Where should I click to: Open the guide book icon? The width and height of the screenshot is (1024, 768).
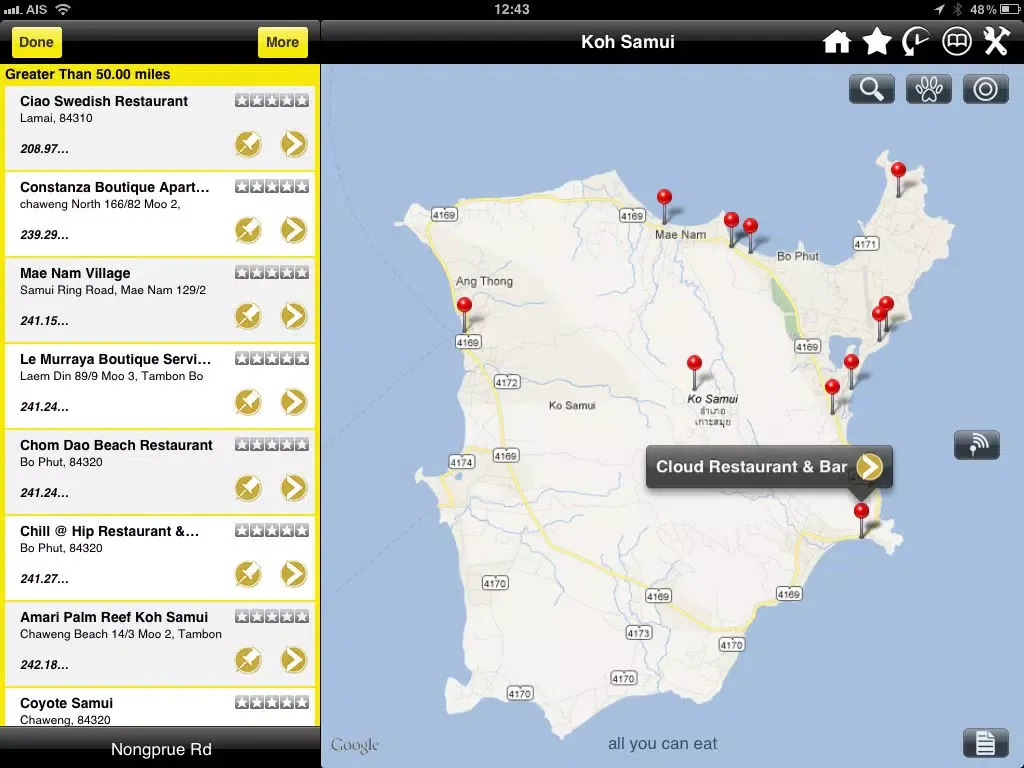[x=956, y=42]
